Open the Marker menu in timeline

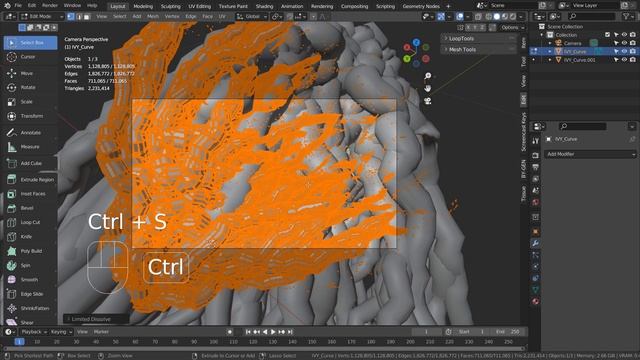click(101, 332)
